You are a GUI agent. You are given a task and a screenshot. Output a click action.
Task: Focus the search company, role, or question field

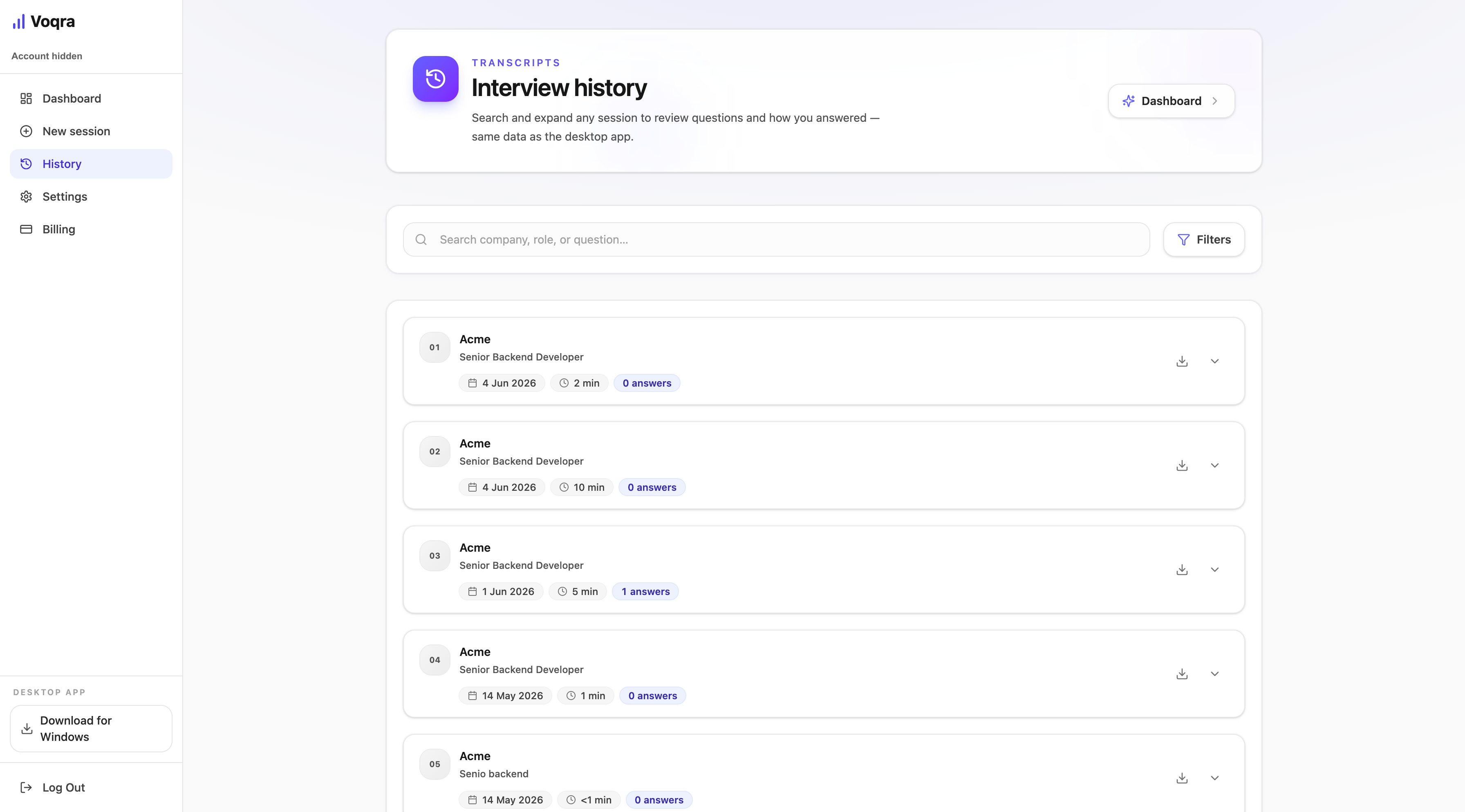(776, 239)
